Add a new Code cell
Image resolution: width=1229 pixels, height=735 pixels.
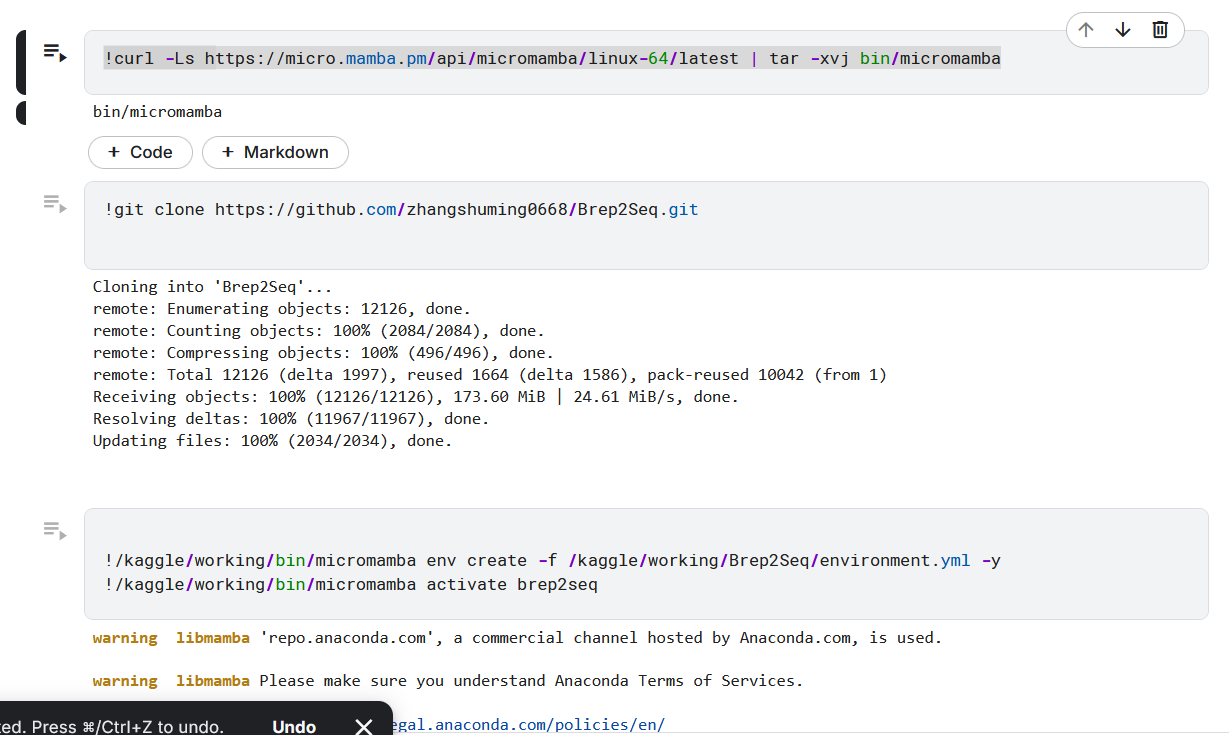pos(140,152)
